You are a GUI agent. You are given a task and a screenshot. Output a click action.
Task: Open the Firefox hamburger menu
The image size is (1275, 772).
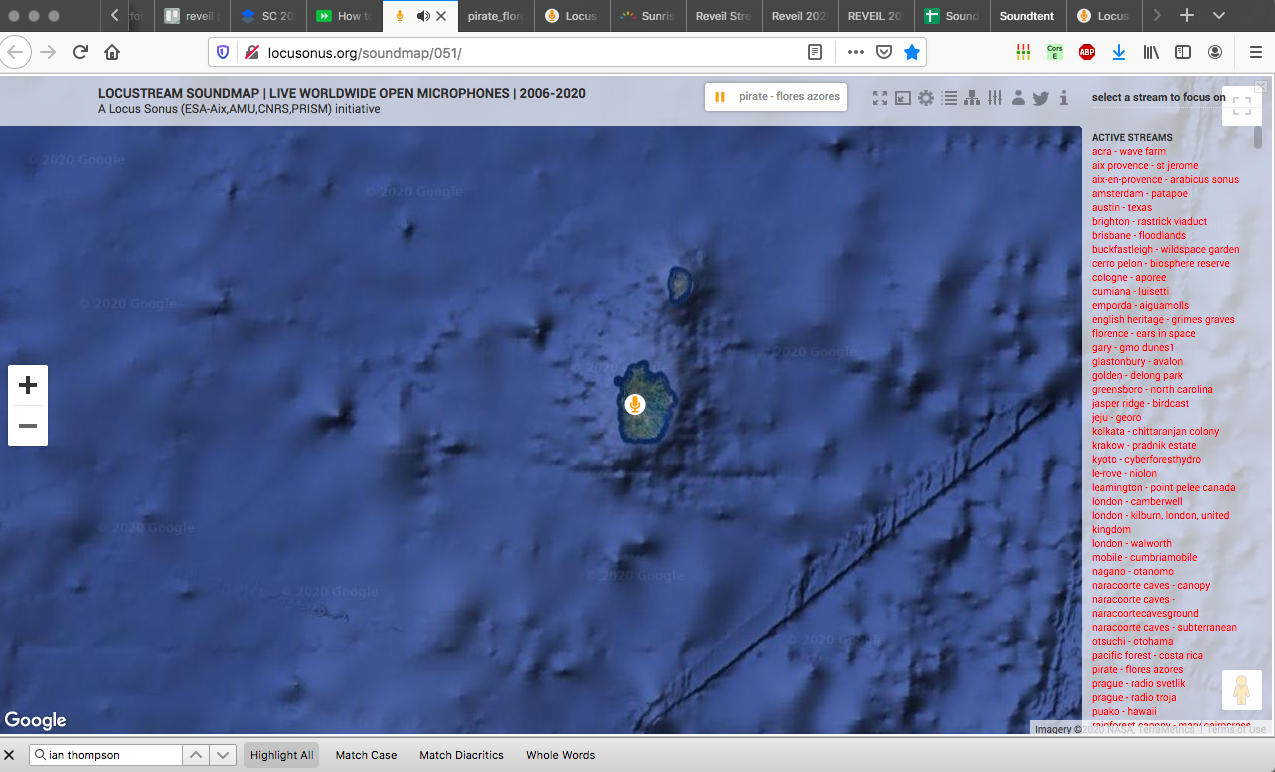[1255, 52]
